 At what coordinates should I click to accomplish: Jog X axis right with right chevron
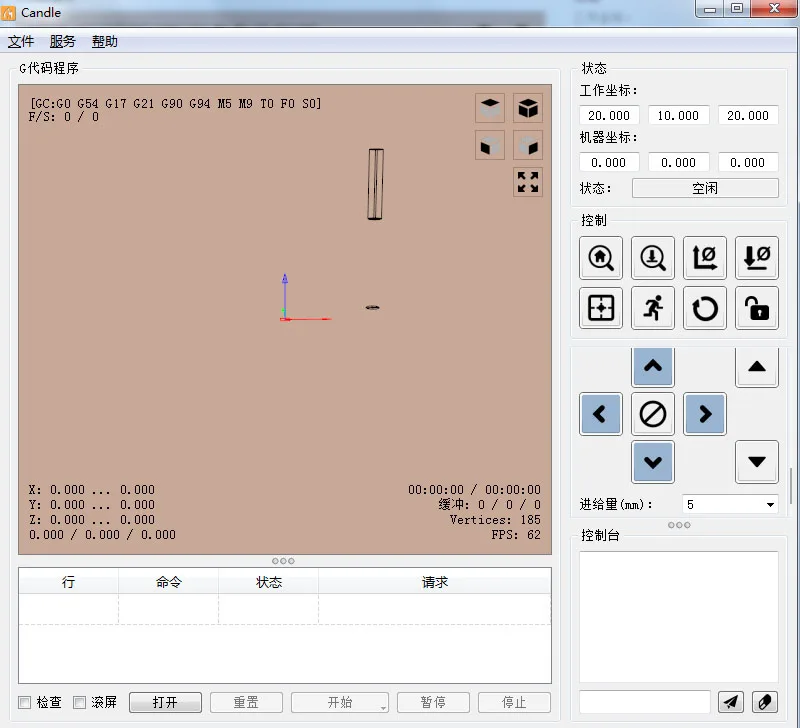click(705, 414)
